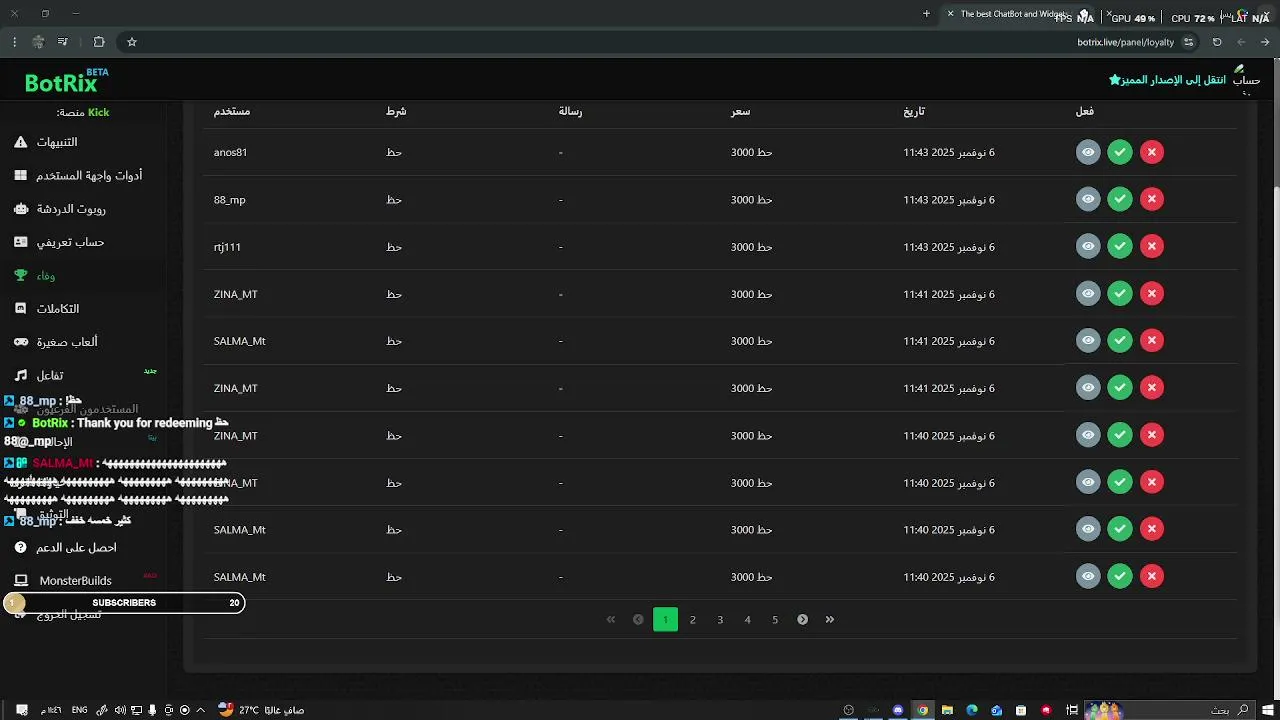The image size is (1280, 720).
Task: Open التكاملات integrations sidebar item
Action: [48, 309]
